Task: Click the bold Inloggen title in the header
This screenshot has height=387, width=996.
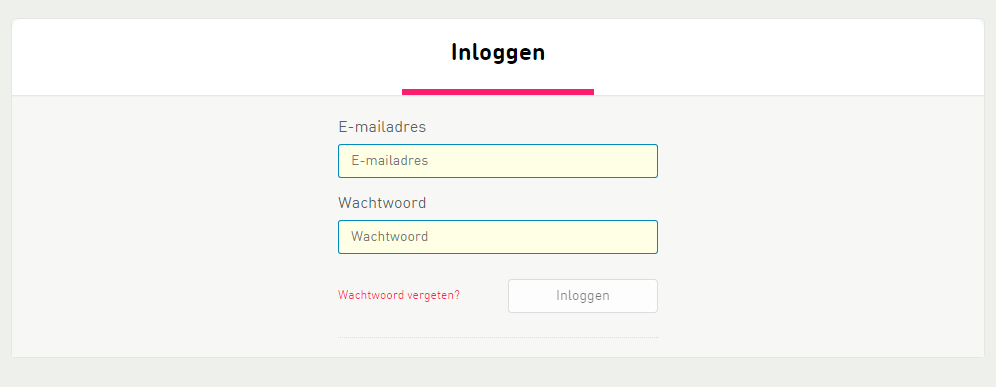Action: (498, 52)
